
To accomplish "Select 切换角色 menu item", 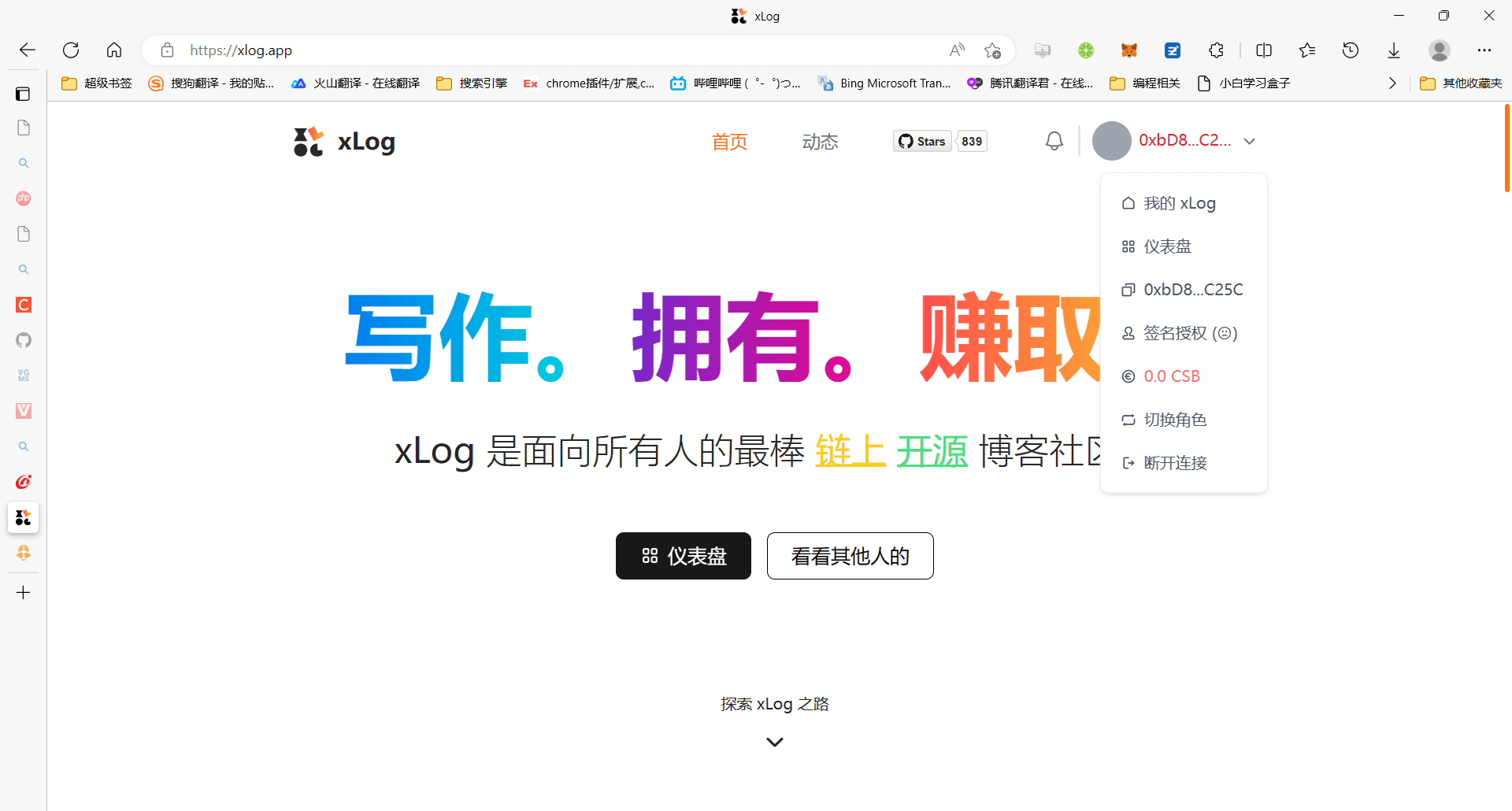I will pyautogui.click(x=1184, y=420).
